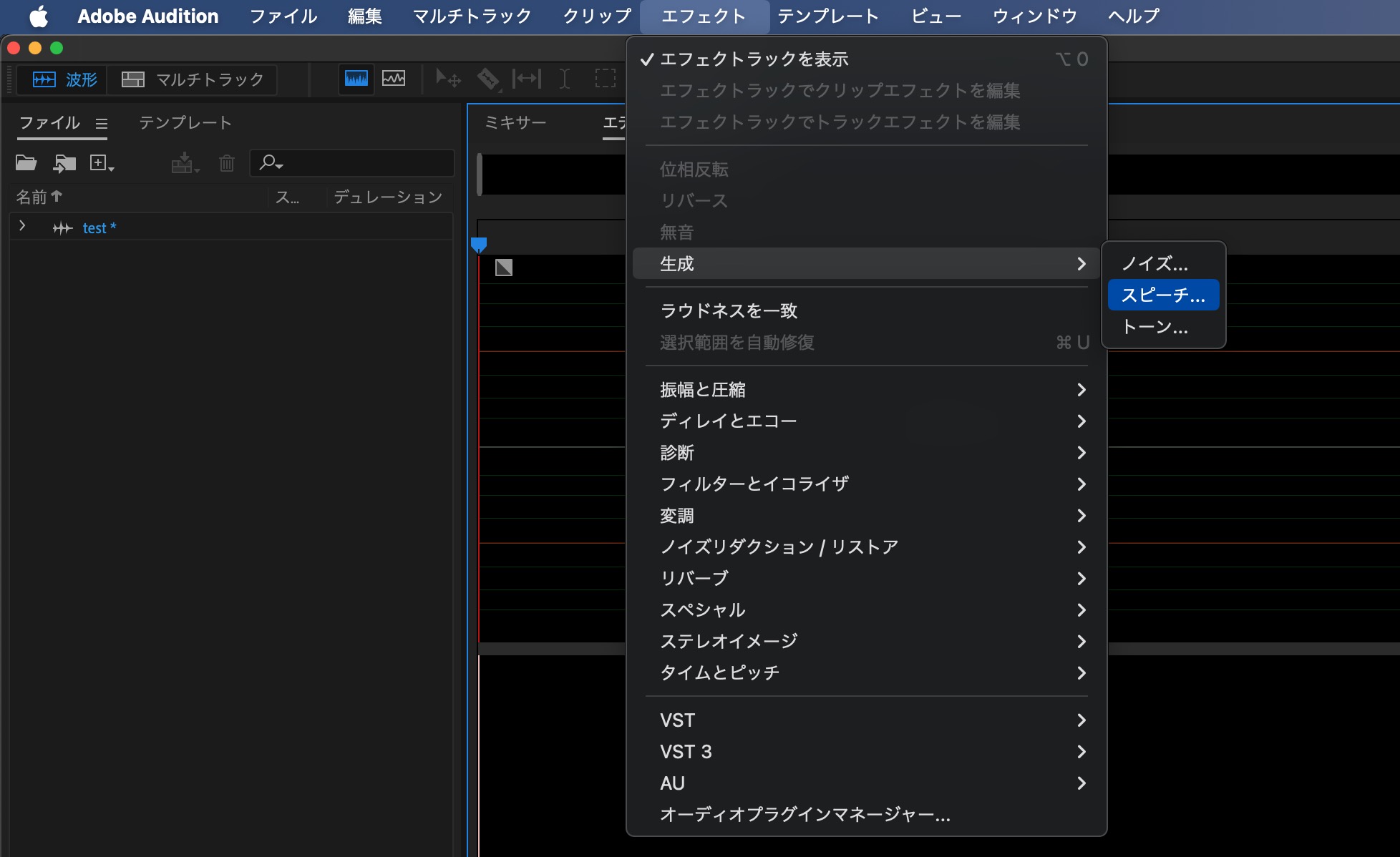Click the trash delete icon in Files panel

227,163
